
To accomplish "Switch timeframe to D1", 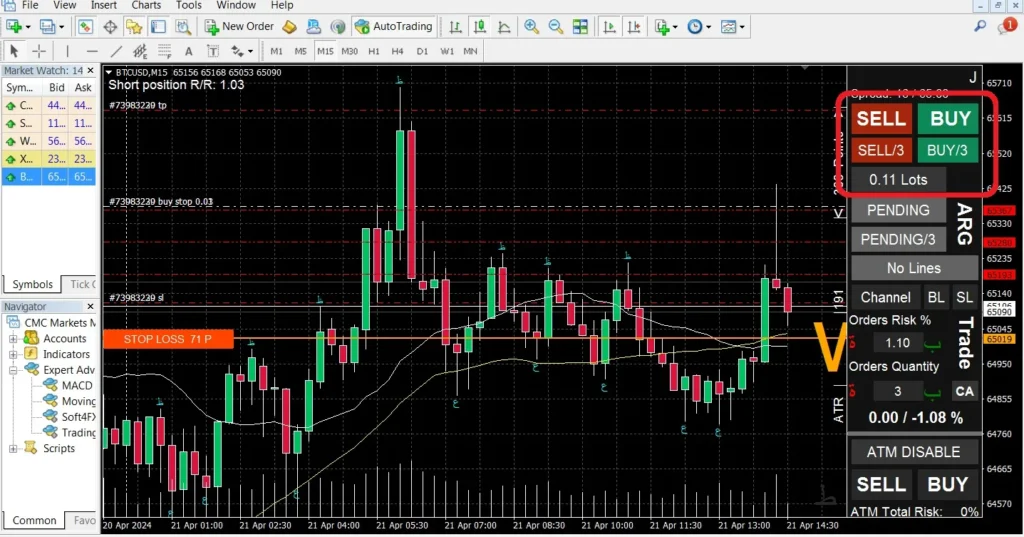I will coord(423,51).
